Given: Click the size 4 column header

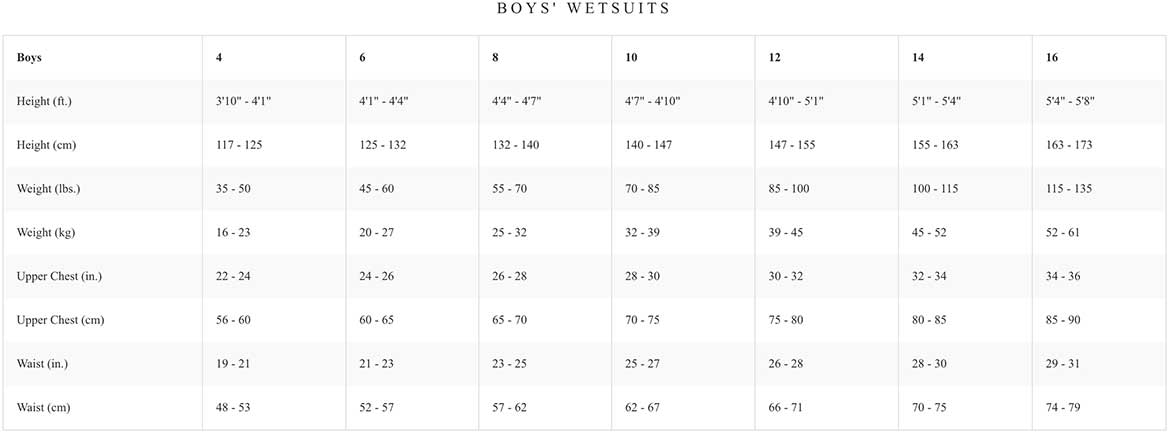Looking at the screenshot, I should (x=219, y=57).
